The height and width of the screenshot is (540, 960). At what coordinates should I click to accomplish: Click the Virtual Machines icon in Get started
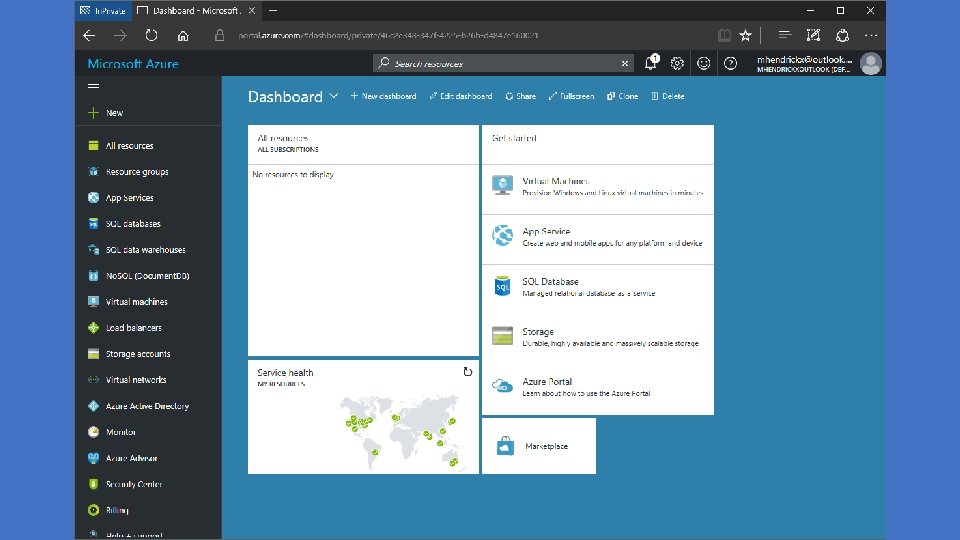tap(502, 185)
